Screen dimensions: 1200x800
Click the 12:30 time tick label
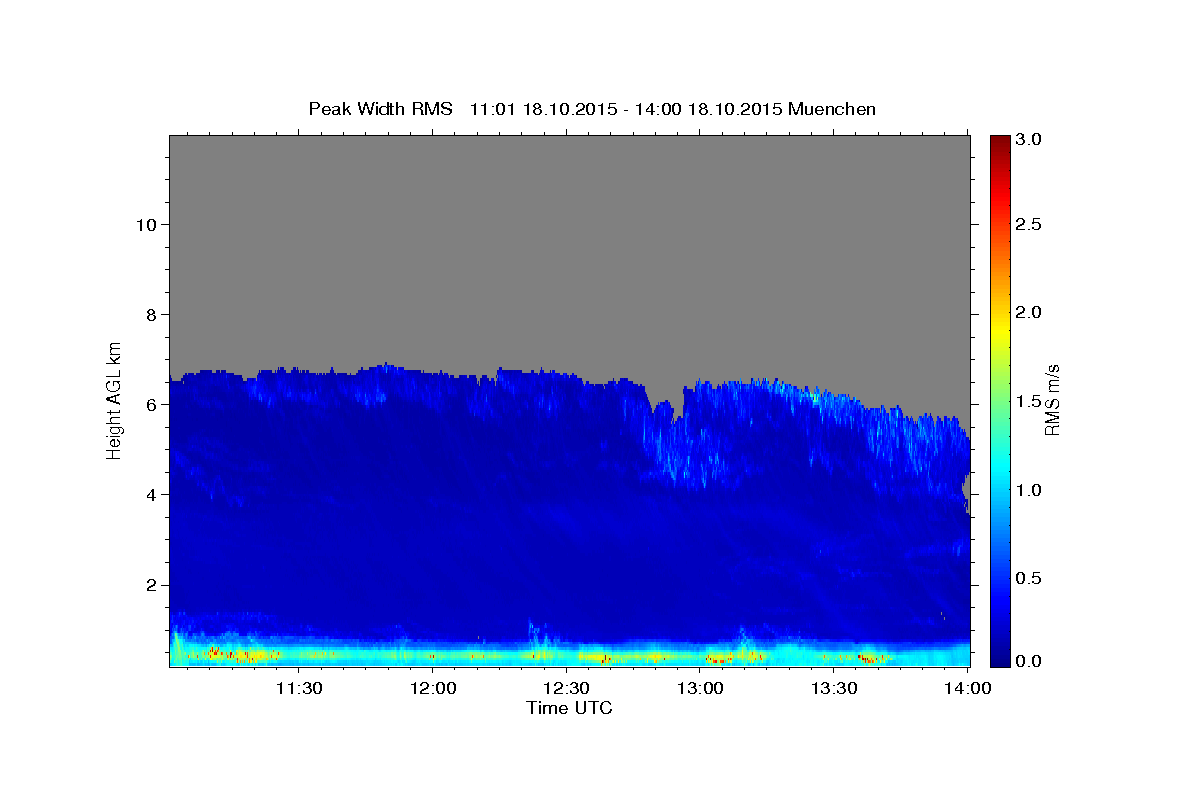[567, 688]
